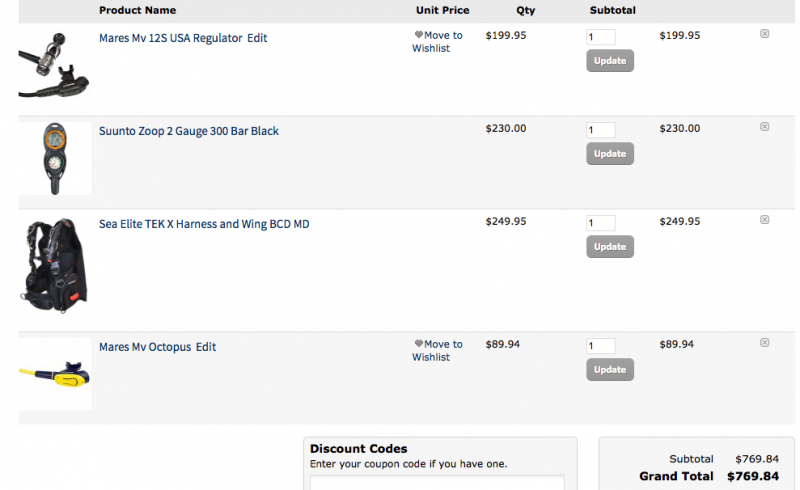Open Suunto Zoop 2 Gauge product image
This screenshot has height=490, width=800.
click(x=55, y=158)
